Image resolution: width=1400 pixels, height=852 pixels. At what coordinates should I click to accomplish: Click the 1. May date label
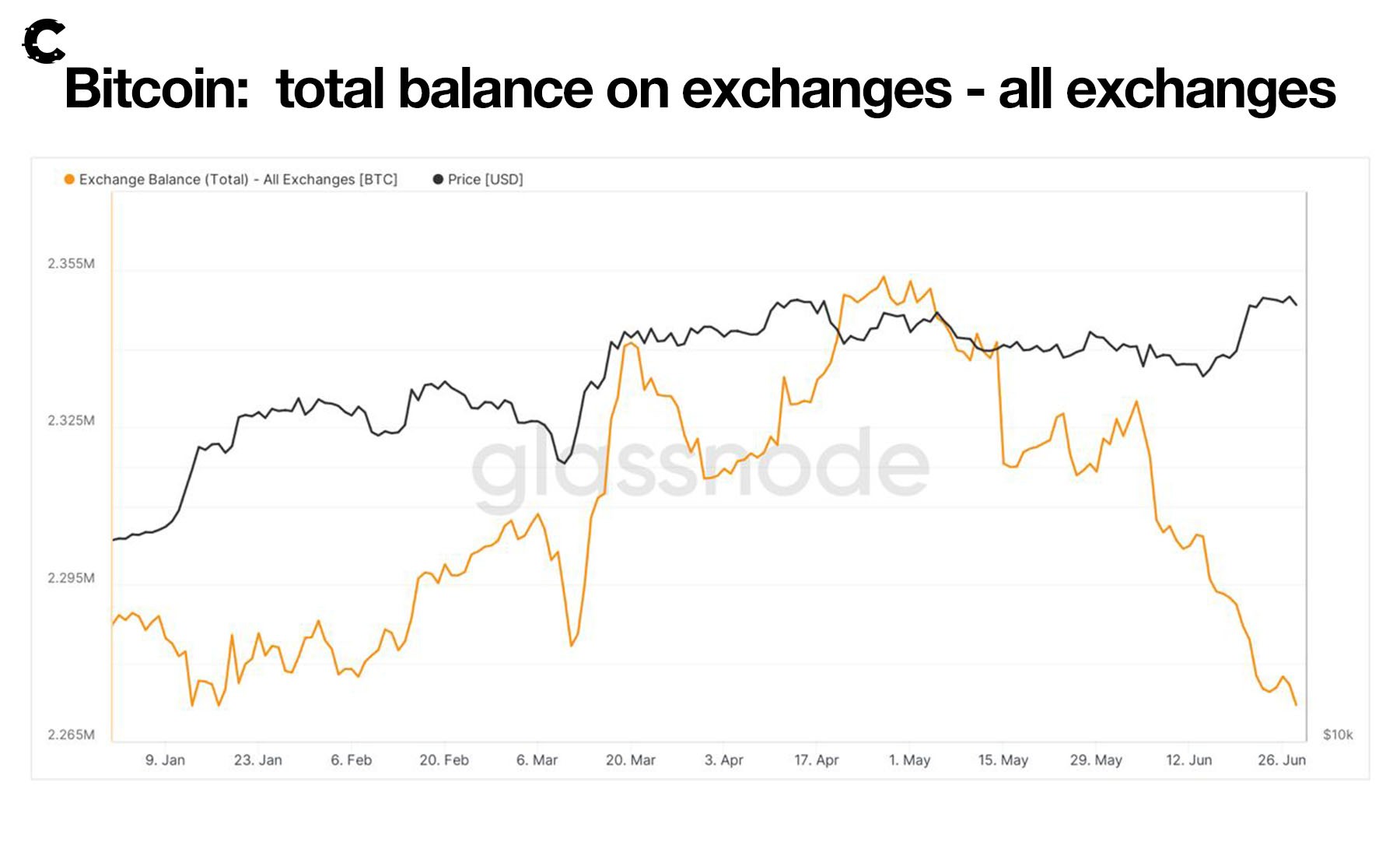pyautogui.click(x=909, y=760)
